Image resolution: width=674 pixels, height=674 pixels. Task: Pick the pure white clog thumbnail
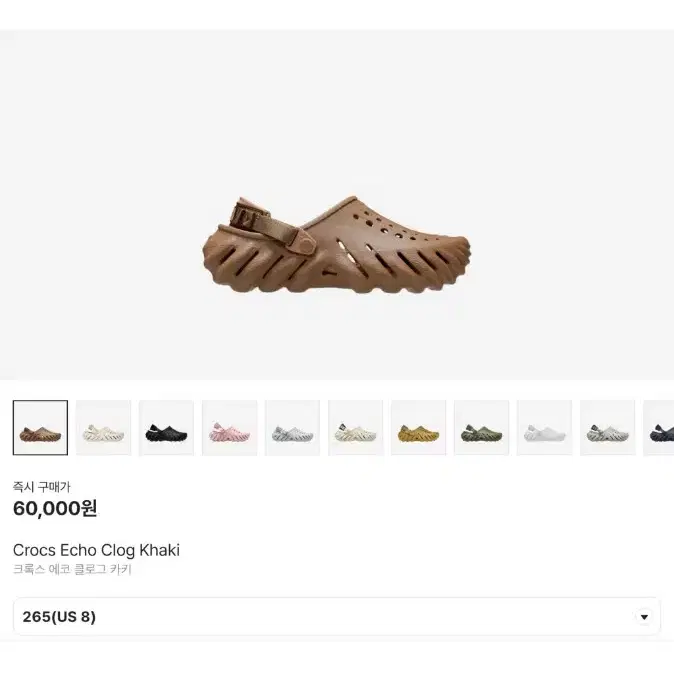(545, 428)
